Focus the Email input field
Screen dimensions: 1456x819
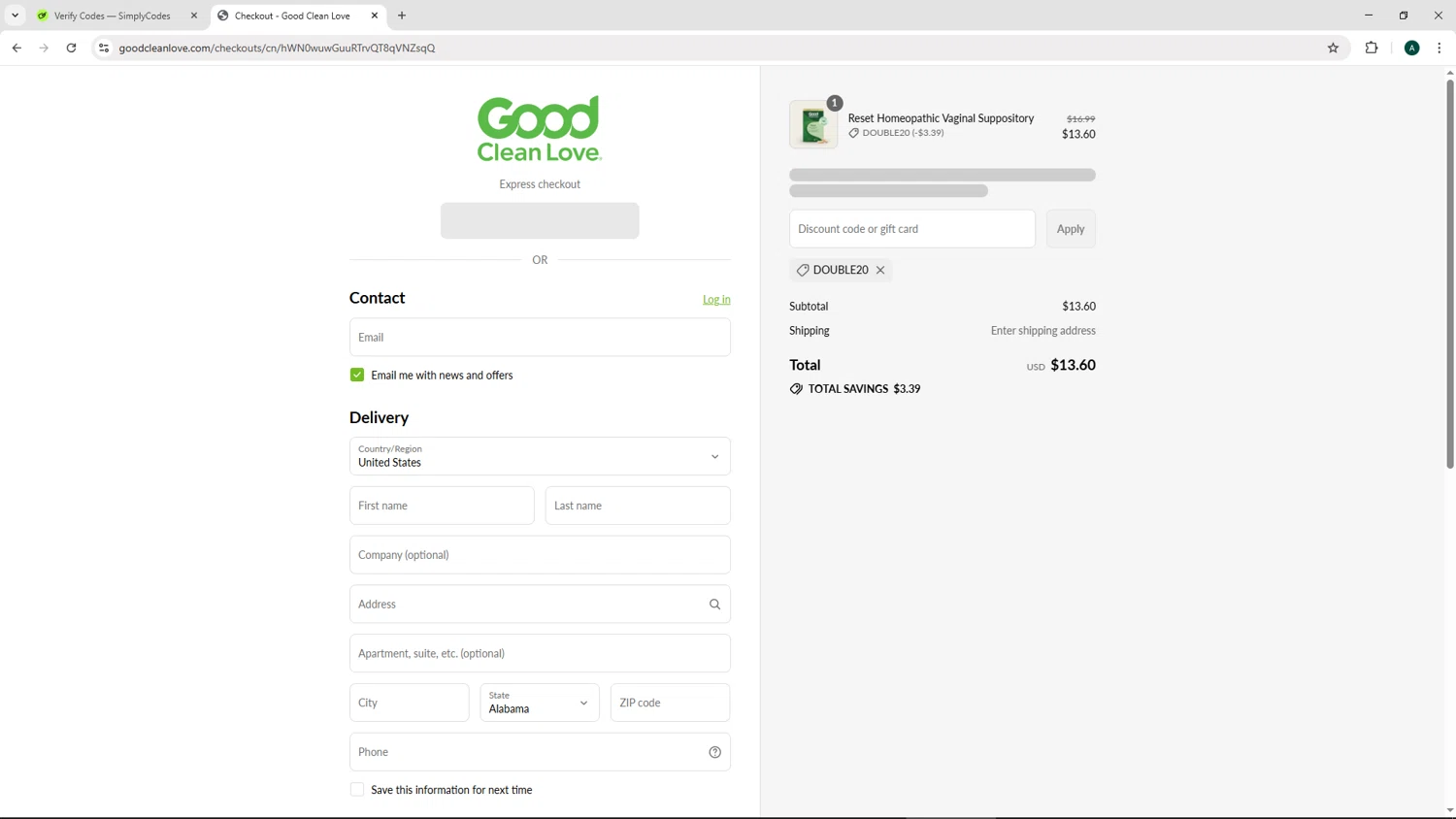(540, 337)
